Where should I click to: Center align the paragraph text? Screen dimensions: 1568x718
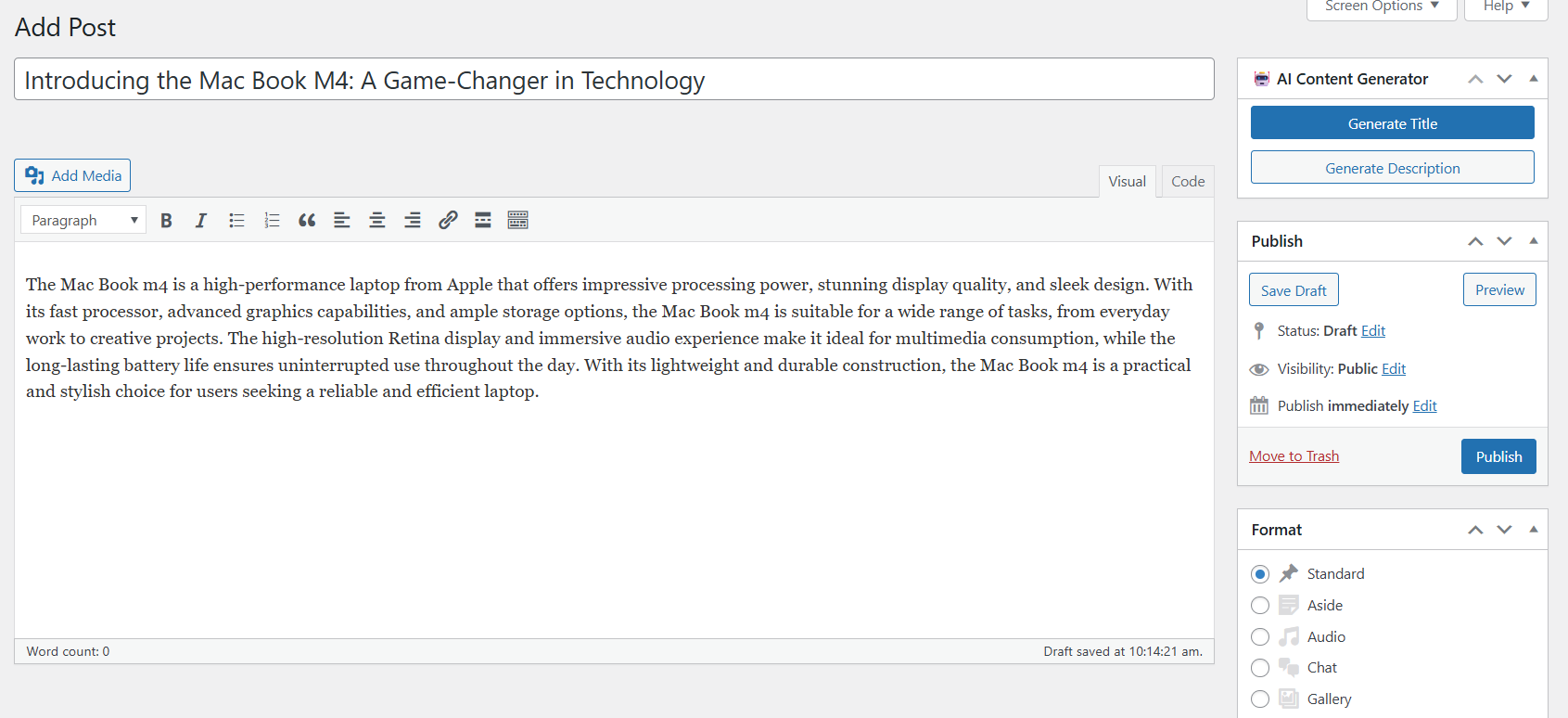pyautogui.click(x=377, y=220)
